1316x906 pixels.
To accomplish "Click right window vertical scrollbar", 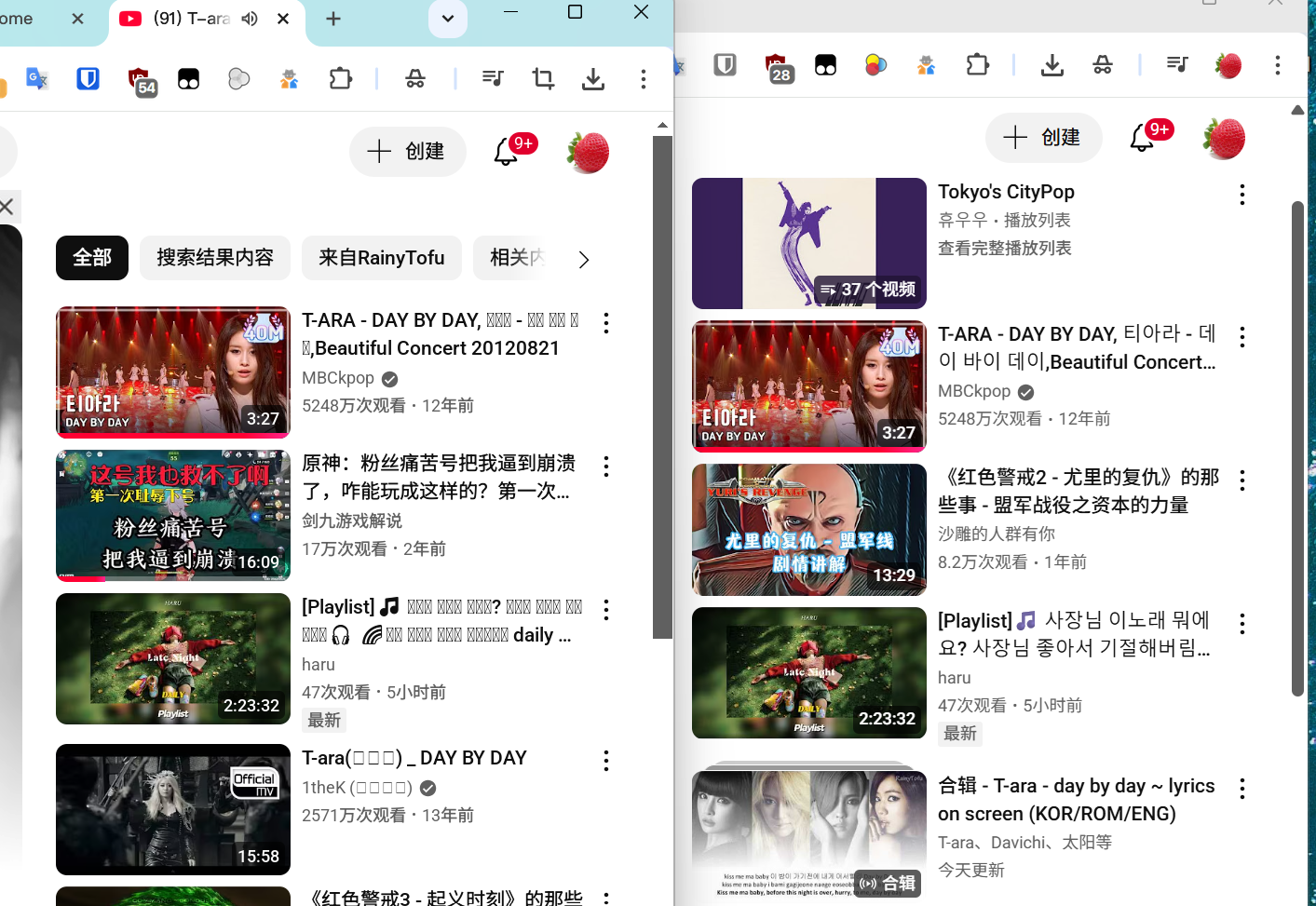I will pos(1297,447).
